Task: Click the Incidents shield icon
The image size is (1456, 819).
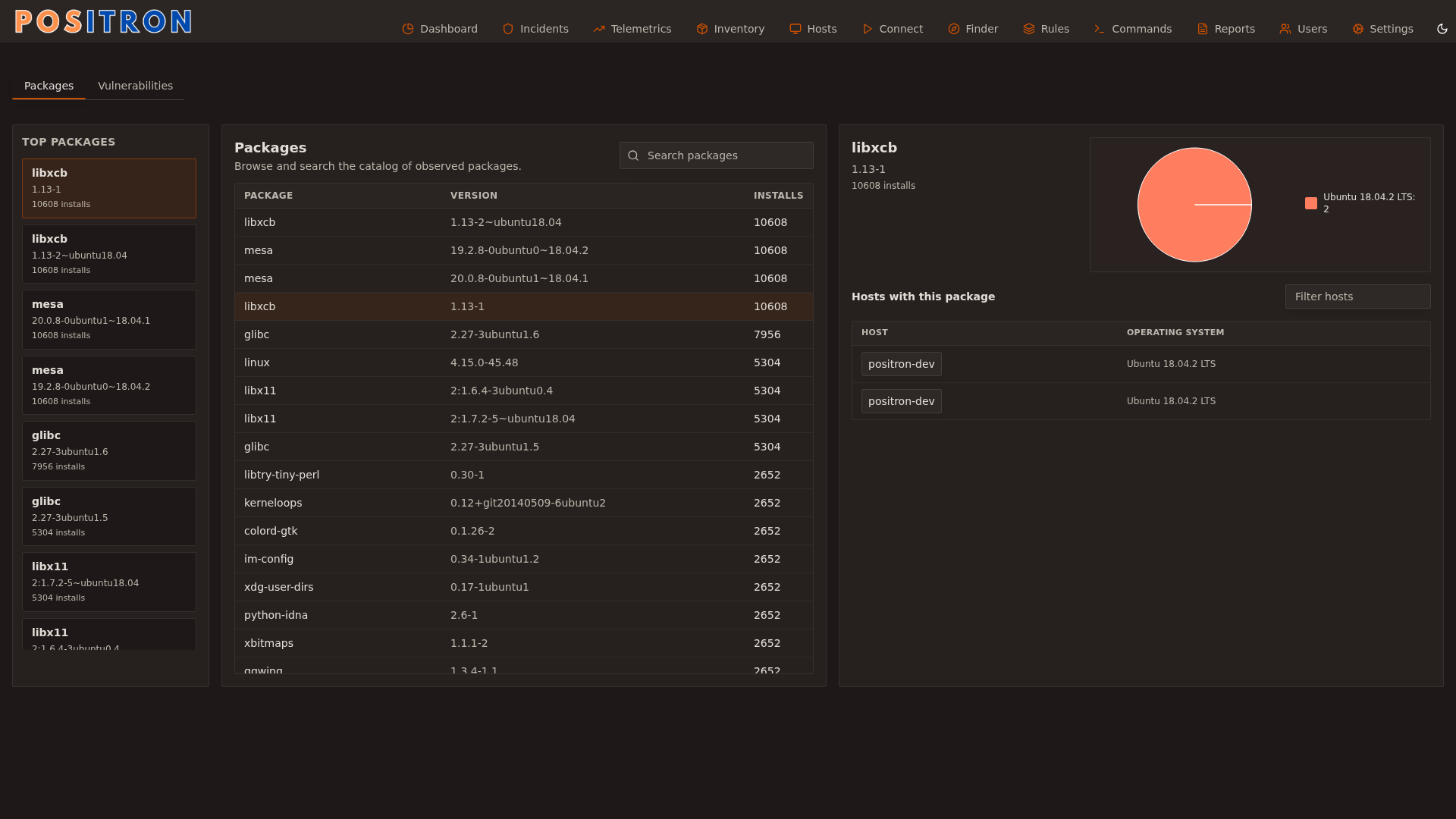Action: (508, 29)
